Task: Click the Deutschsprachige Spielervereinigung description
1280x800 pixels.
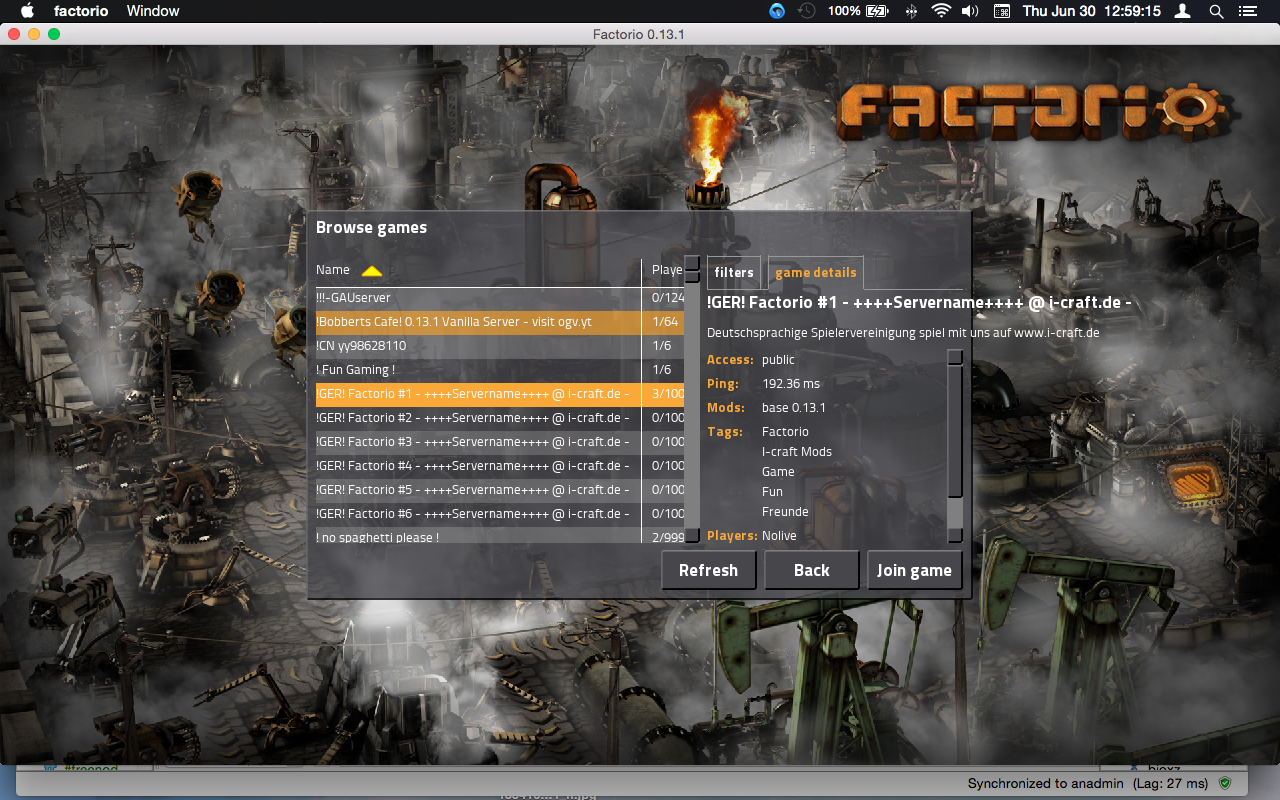Action: (903, 333)
